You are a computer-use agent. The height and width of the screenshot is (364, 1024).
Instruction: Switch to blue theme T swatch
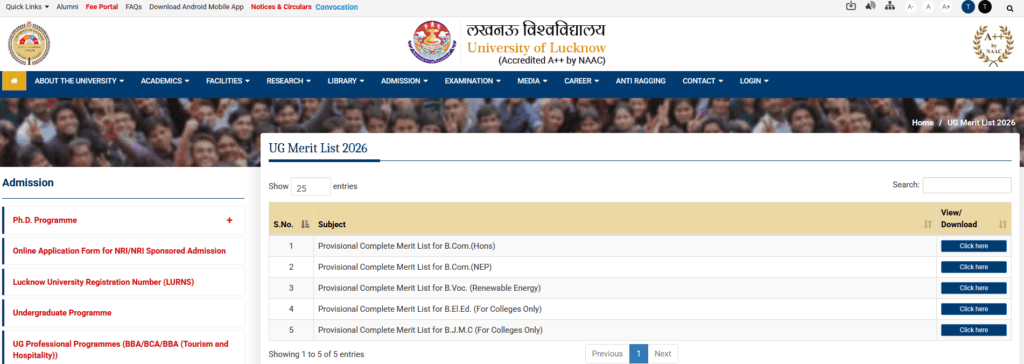coord(968,7)
